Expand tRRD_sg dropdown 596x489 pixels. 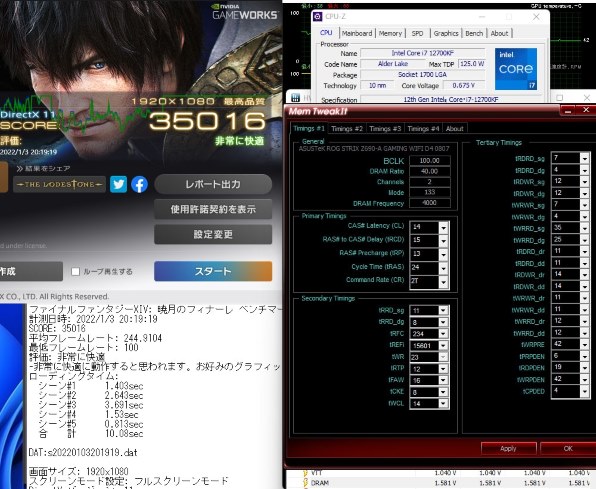[x=443, y=311]
